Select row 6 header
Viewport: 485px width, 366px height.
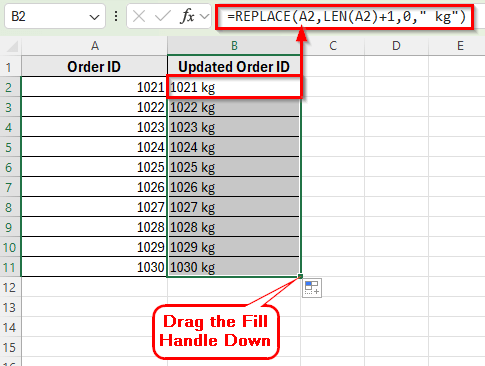click(x=10, y=167)
